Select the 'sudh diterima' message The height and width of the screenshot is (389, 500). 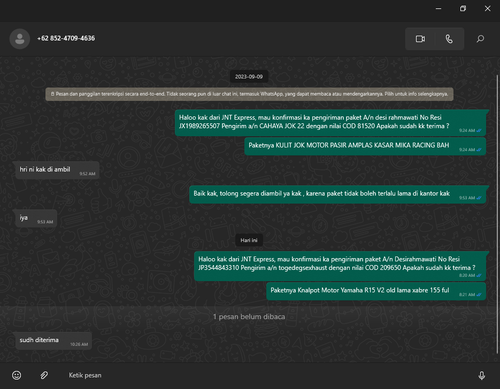pyautogui.click(x=53, y=341)
